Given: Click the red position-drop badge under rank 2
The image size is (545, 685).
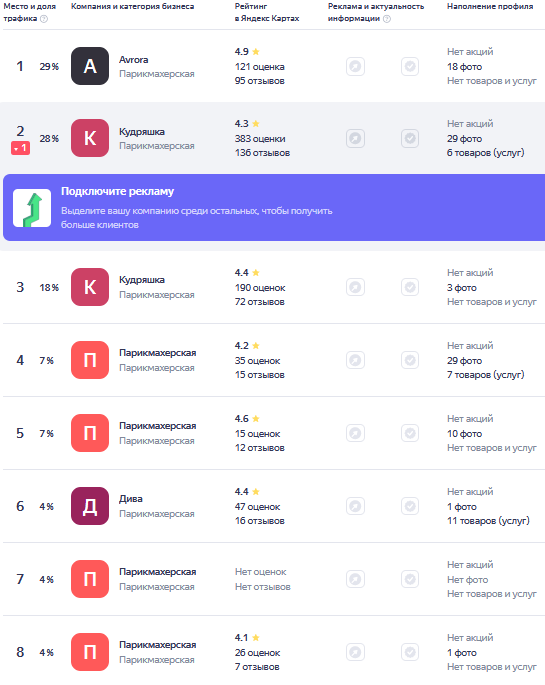Looking at the screenshot, I should point(21,149).
